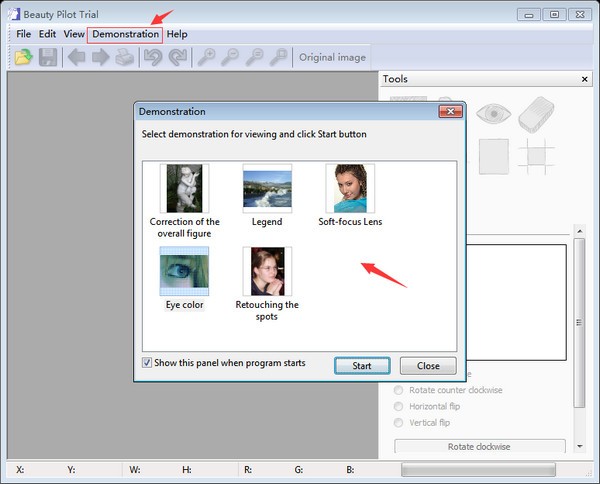Screen dimensions: 600x484
Task: Click the Close button in the dialog
Action: click(427, 366)
